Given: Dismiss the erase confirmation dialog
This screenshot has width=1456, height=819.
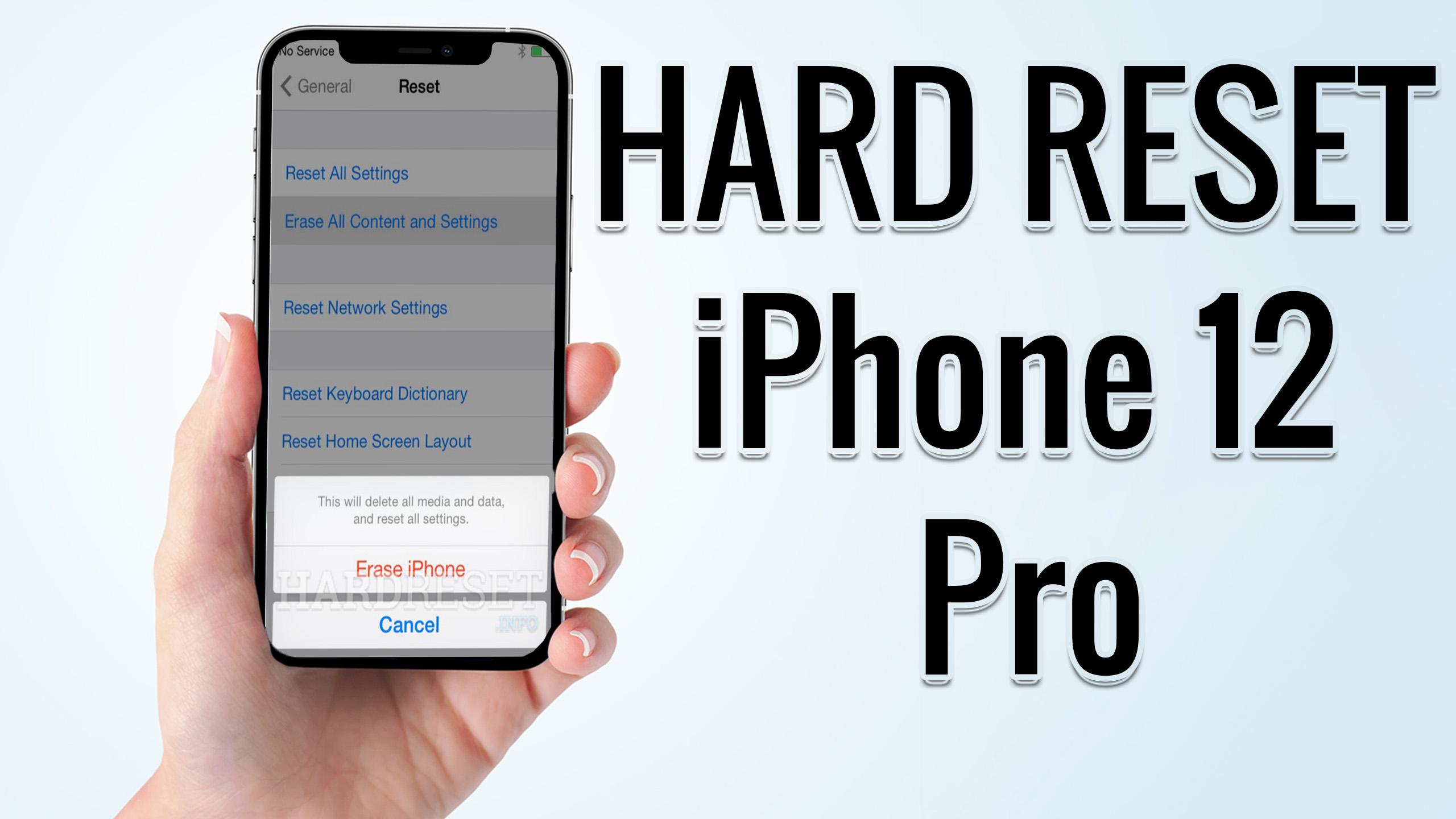Looking at the screenshot, I should tap(408, 625).
